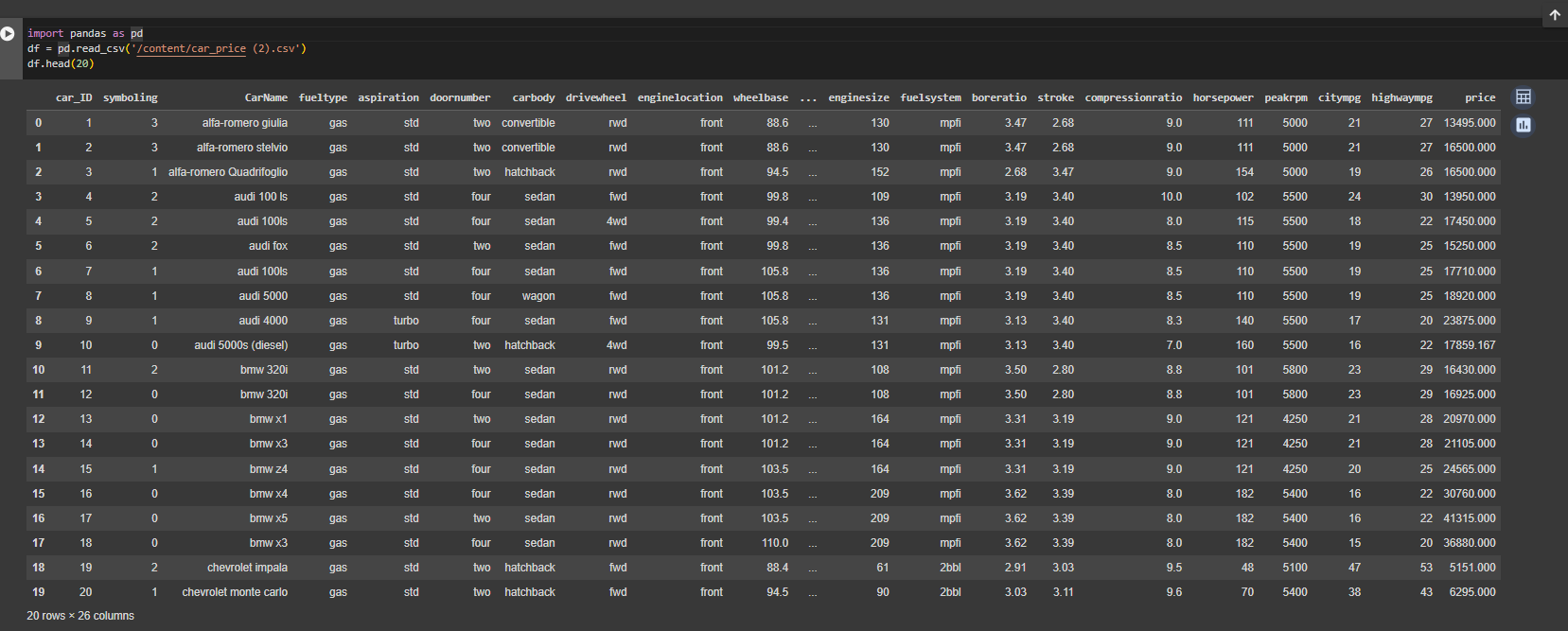
Task: Click the df.head(20) code line
Action: (61, 63)
